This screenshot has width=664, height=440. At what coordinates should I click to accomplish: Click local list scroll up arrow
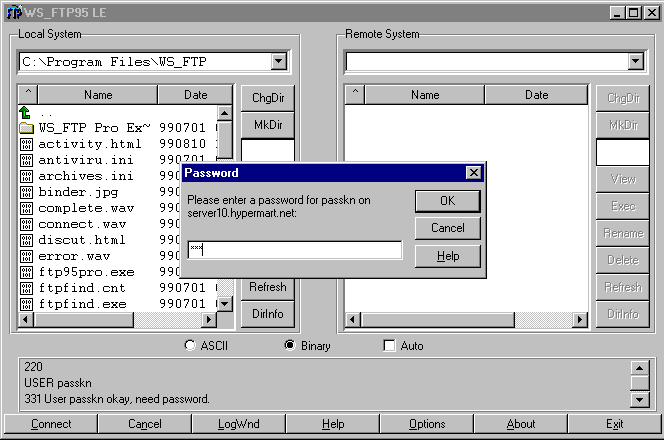(224, 113)
